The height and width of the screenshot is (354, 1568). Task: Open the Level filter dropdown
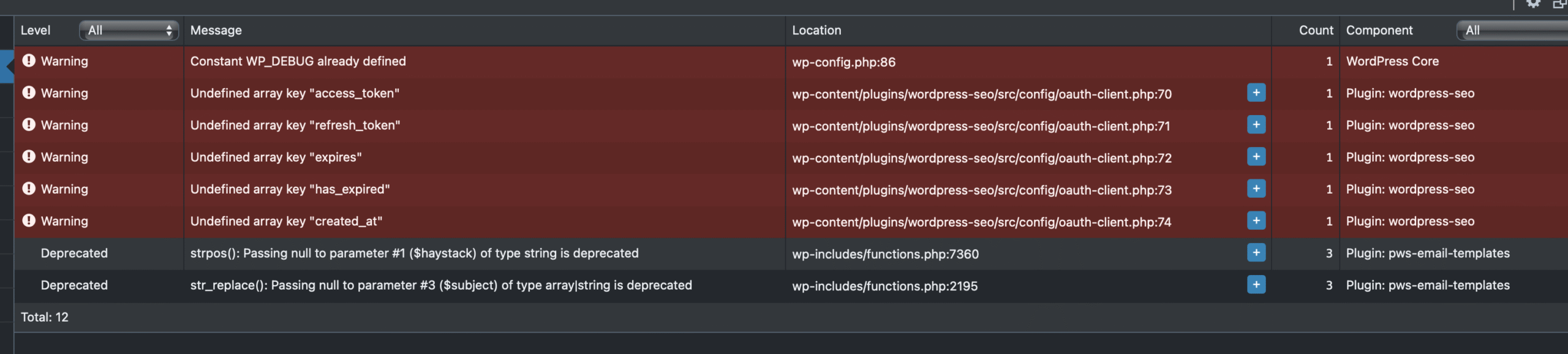point(129,30)
